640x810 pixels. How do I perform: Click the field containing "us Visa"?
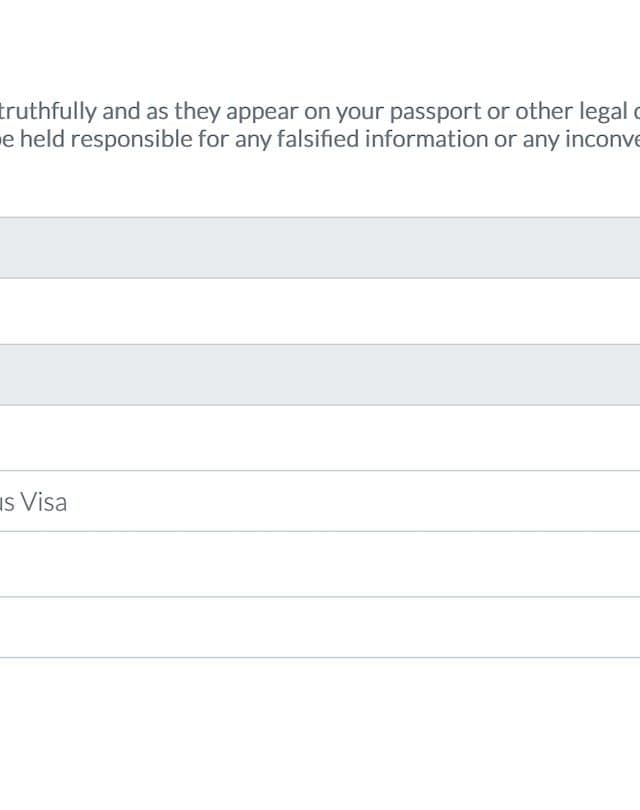tap(320, 501)
